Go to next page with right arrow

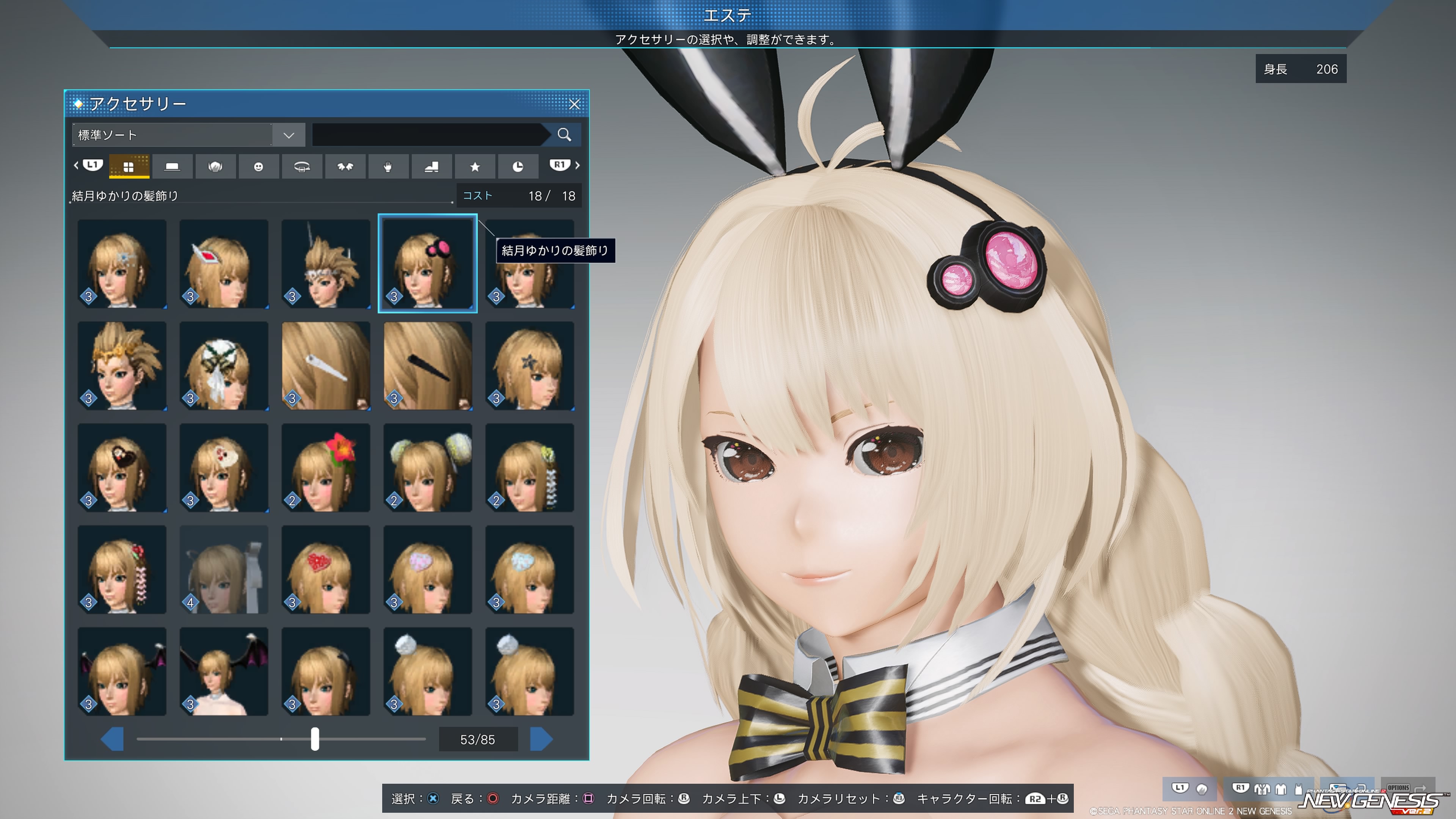click(x=541, y=739)
